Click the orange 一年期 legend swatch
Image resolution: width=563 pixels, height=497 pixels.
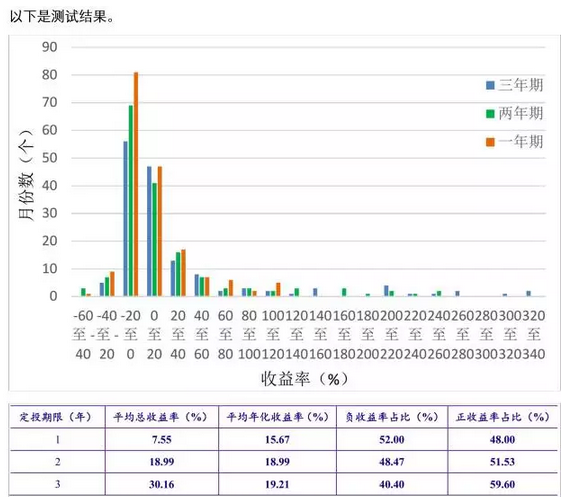pos(490,142)
